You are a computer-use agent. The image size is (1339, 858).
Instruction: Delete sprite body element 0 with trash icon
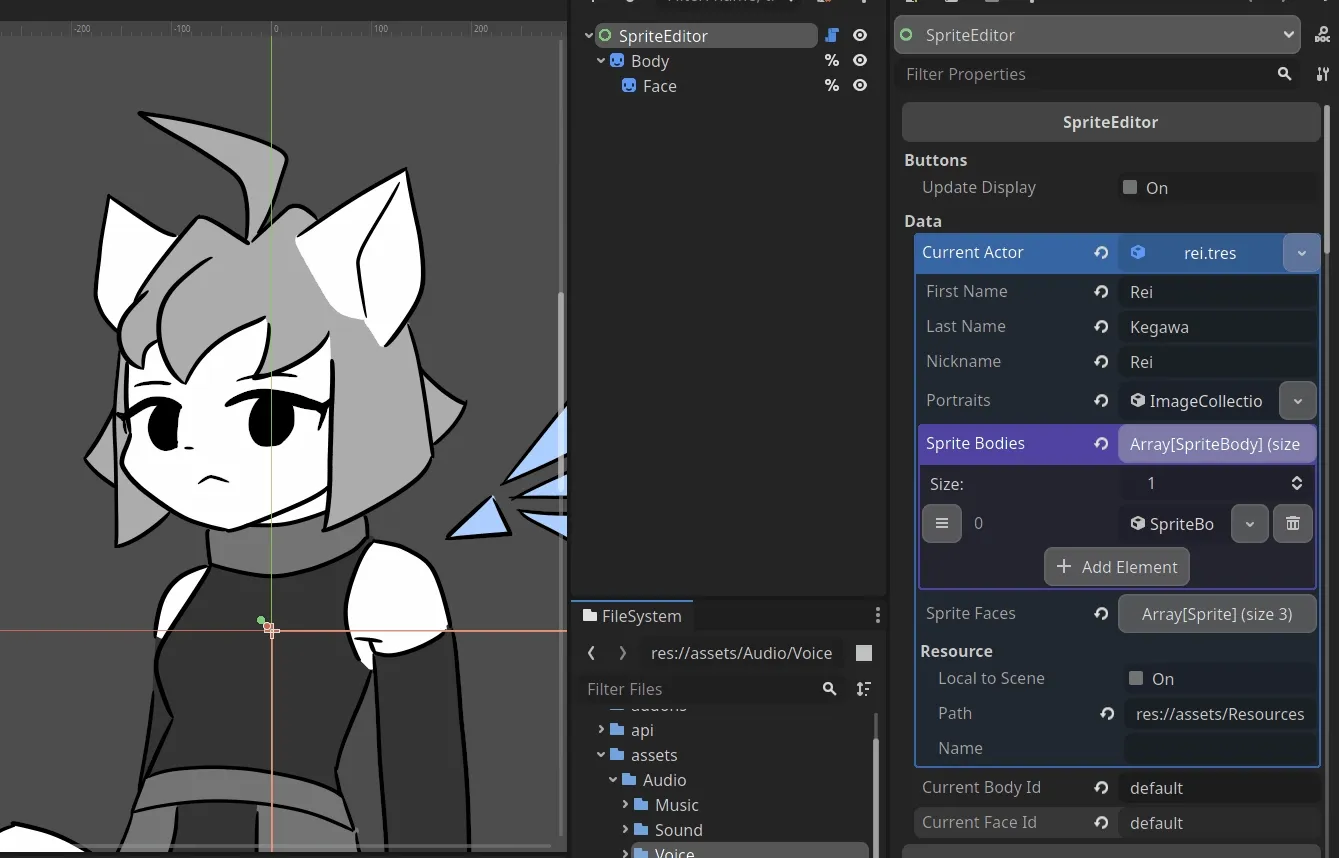1292,523
